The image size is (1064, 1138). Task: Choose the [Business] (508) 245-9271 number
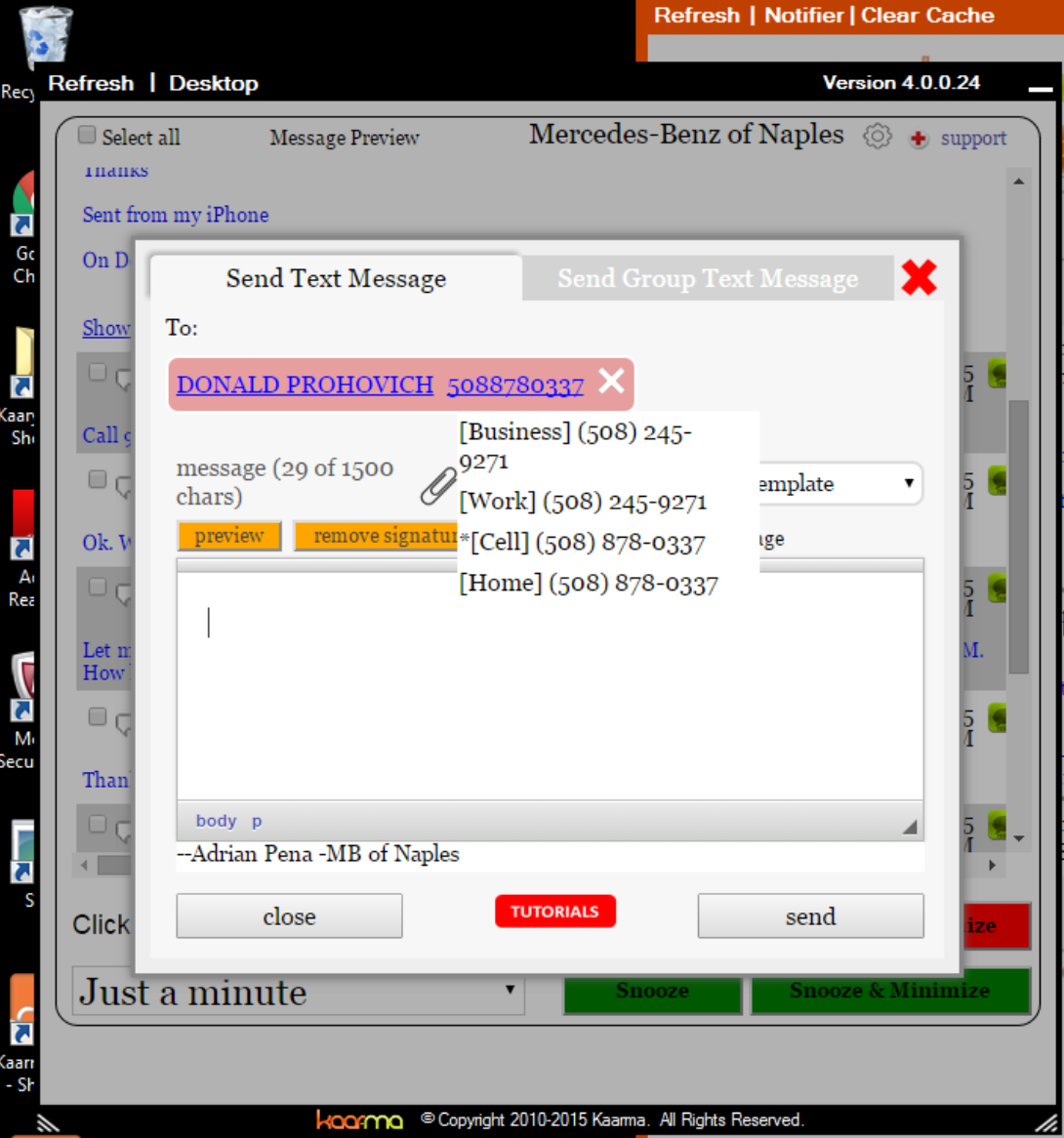tap(575, 446)
